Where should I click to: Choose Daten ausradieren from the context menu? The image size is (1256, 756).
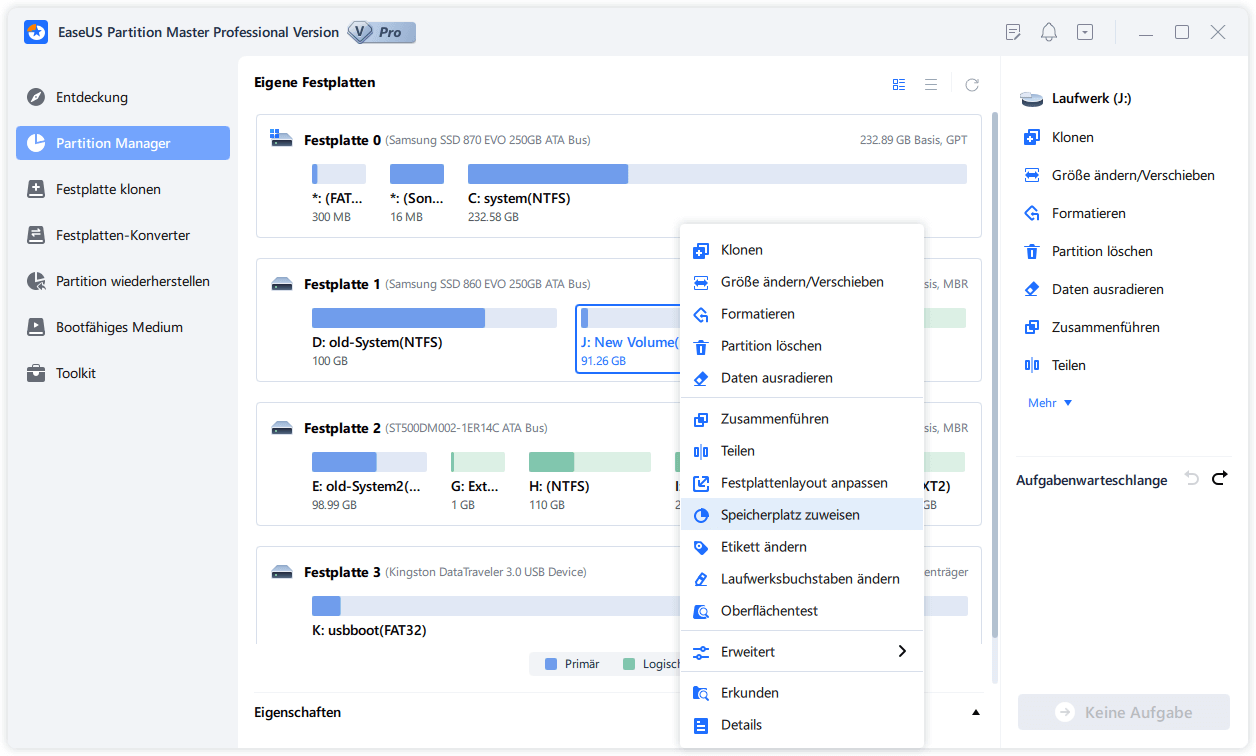(x=802, y=378)
